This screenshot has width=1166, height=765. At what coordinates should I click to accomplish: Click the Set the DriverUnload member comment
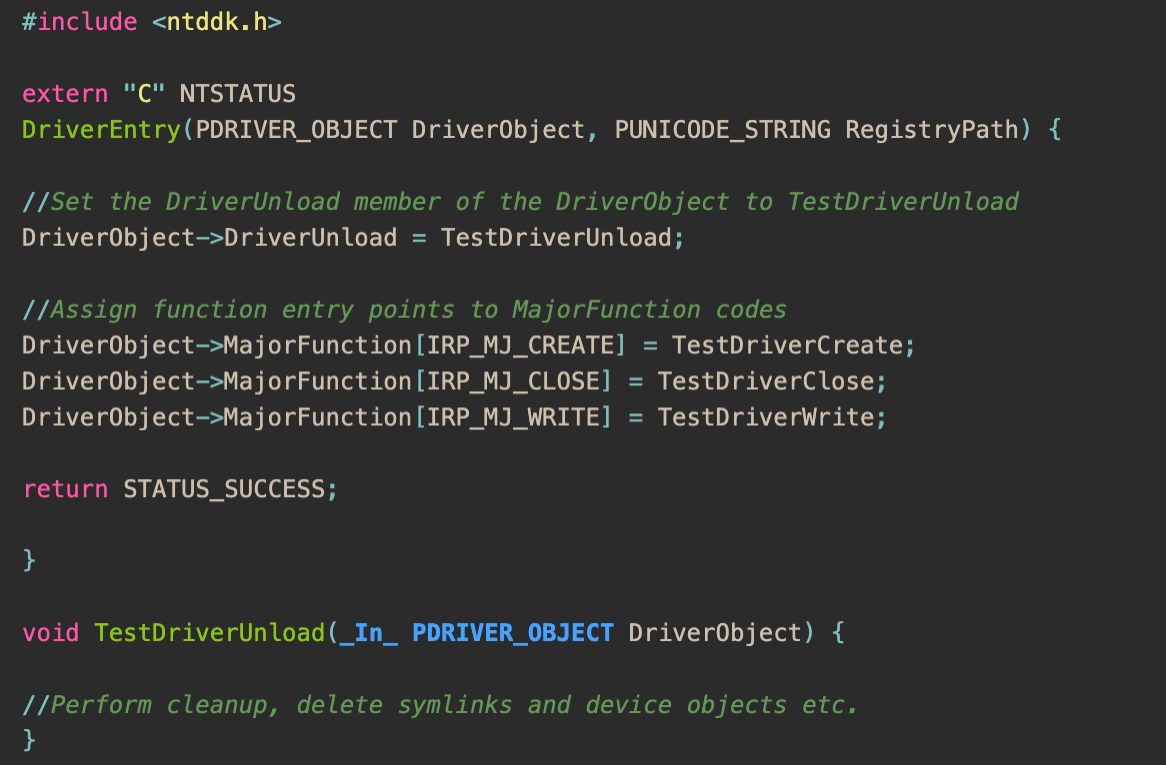click(x=521, y=201)
